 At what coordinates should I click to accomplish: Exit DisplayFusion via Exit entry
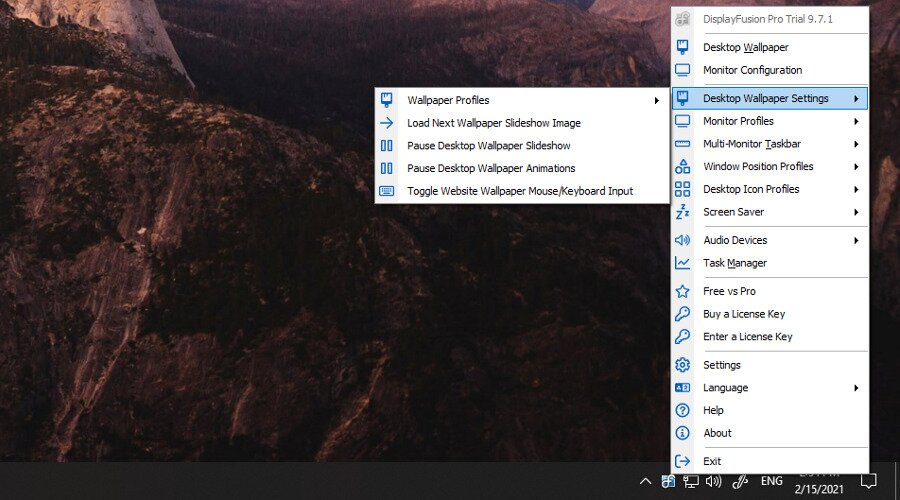pos(770,461)
